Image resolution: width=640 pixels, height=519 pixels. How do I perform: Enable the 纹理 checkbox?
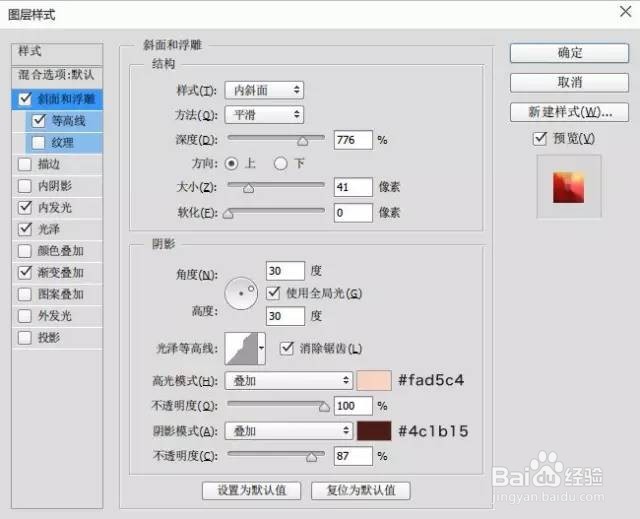(39, 142)
